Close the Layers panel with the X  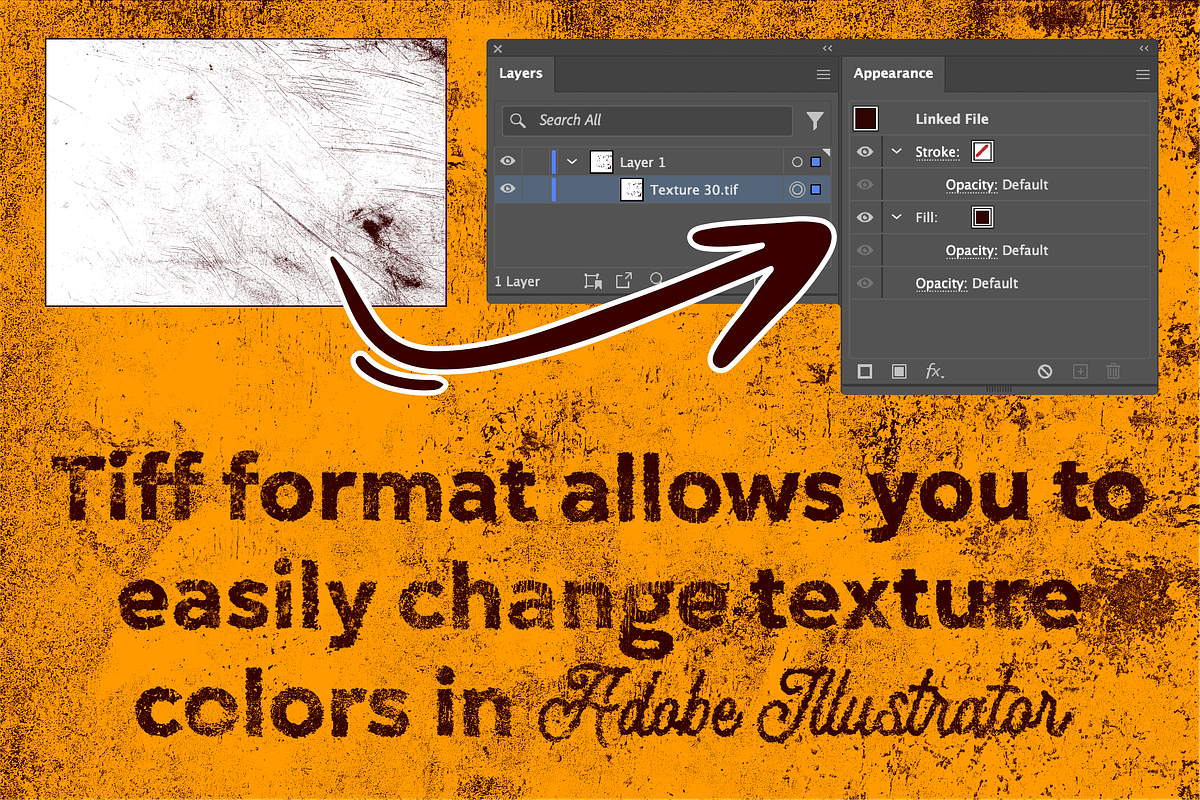click(x=498, y=48)
